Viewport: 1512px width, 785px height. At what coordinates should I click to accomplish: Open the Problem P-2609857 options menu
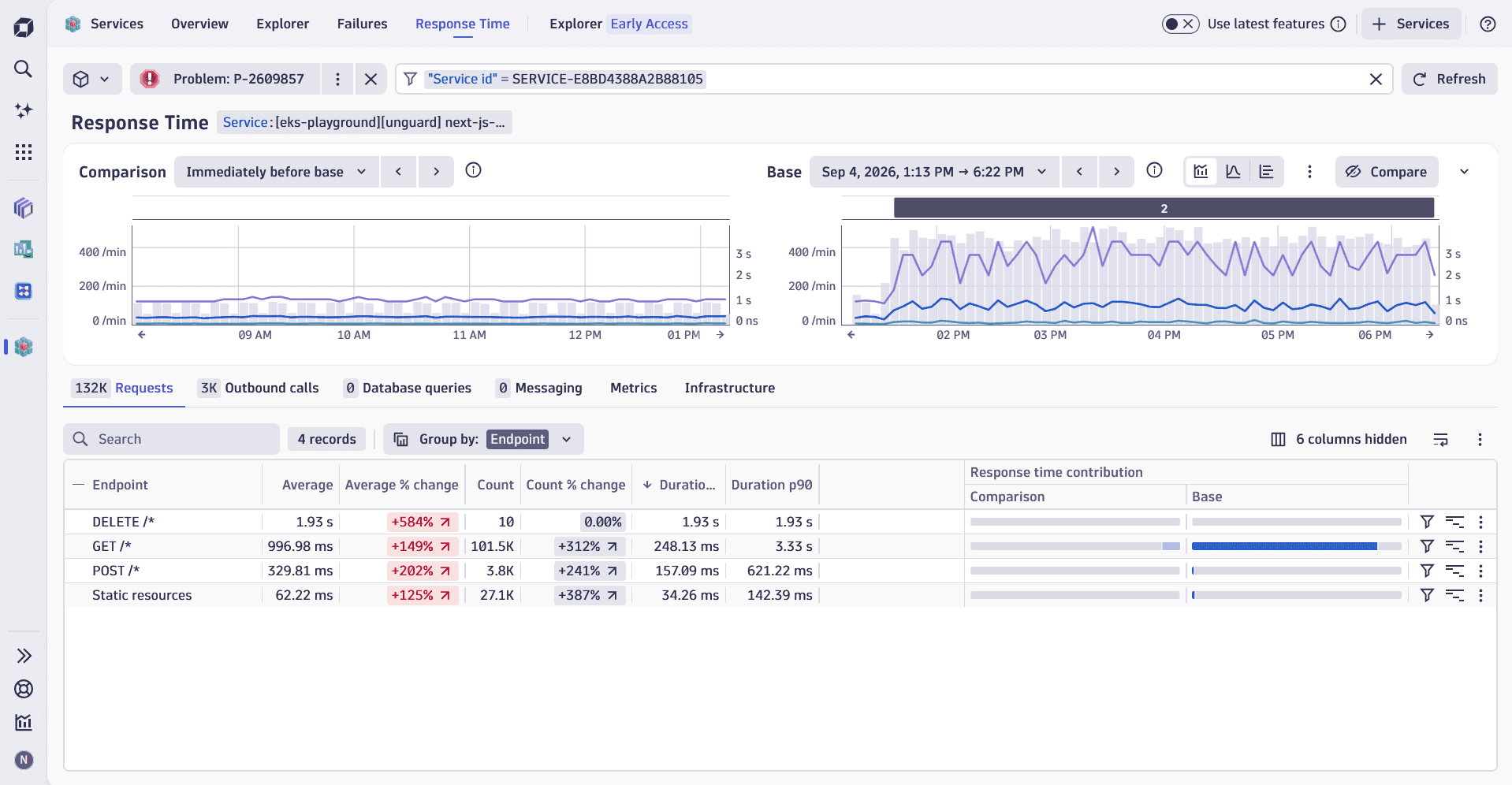[x=337, y=79]
